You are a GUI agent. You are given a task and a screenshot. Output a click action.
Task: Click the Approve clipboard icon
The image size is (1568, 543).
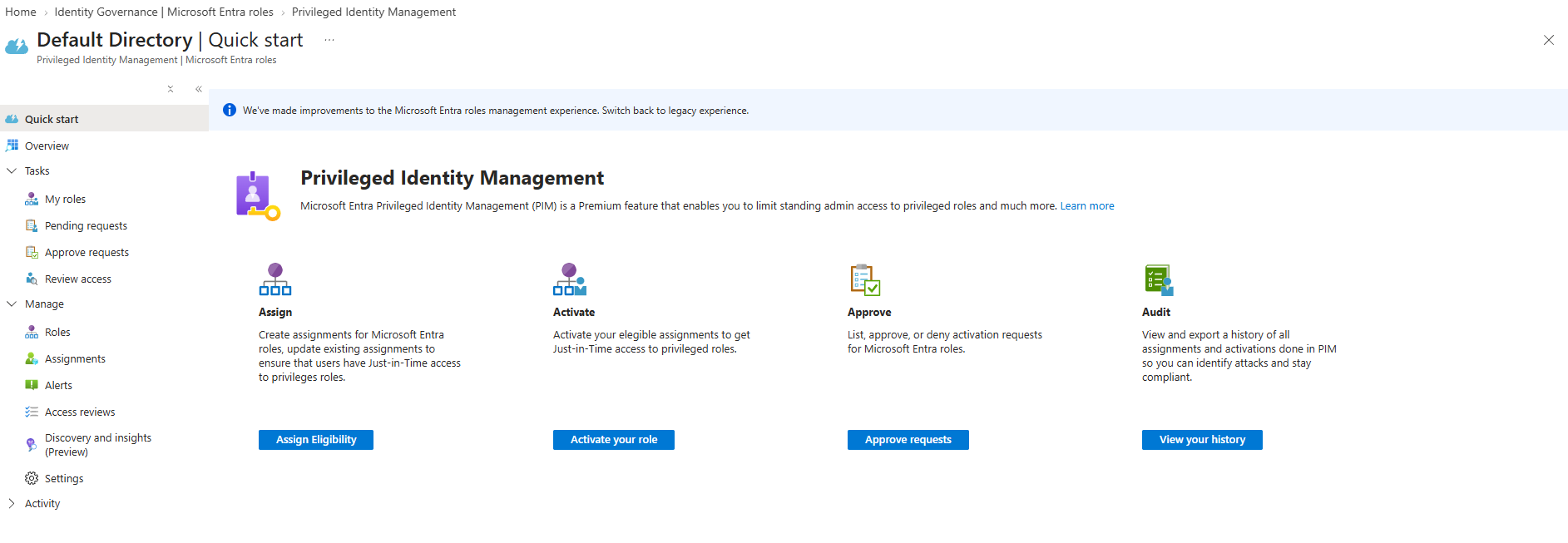coord(865,279)
